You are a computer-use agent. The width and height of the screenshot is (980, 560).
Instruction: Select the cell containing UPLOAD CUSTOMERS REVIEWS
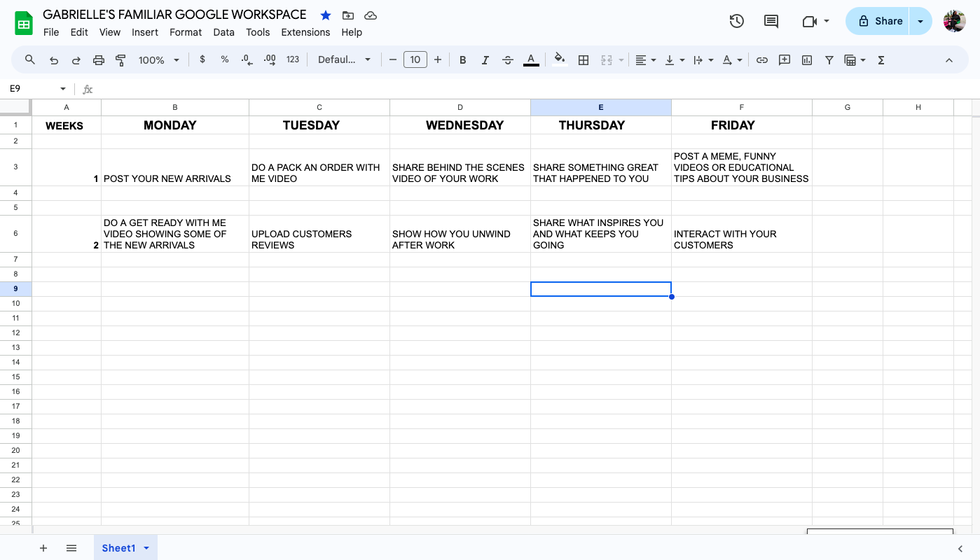coord(319,234)
